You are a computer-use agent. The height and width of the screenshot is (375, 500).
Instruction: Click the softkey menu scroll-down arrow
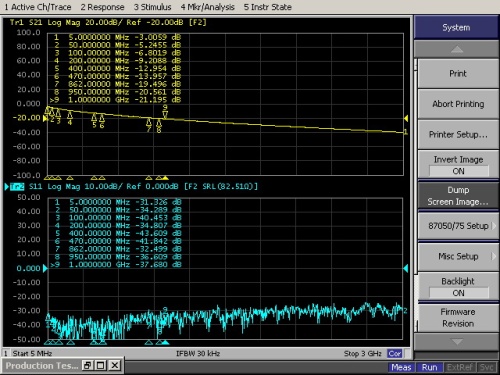tap(456, 342)
